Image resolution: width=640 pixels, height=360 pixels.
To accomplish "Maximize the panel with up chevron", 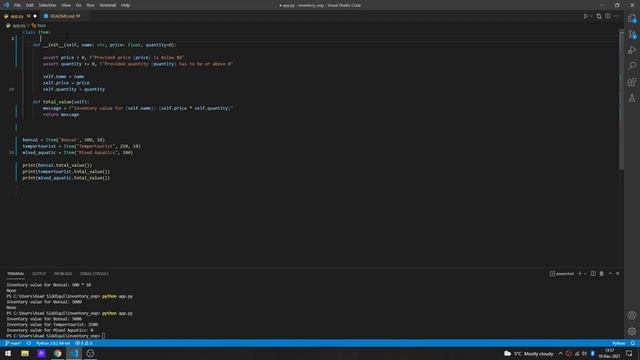I will (610, 273).
